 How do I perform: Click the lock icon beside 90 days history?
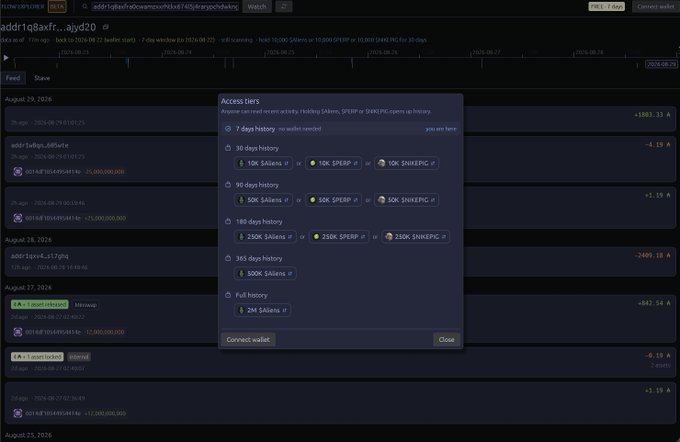click(x=228, y=185)
